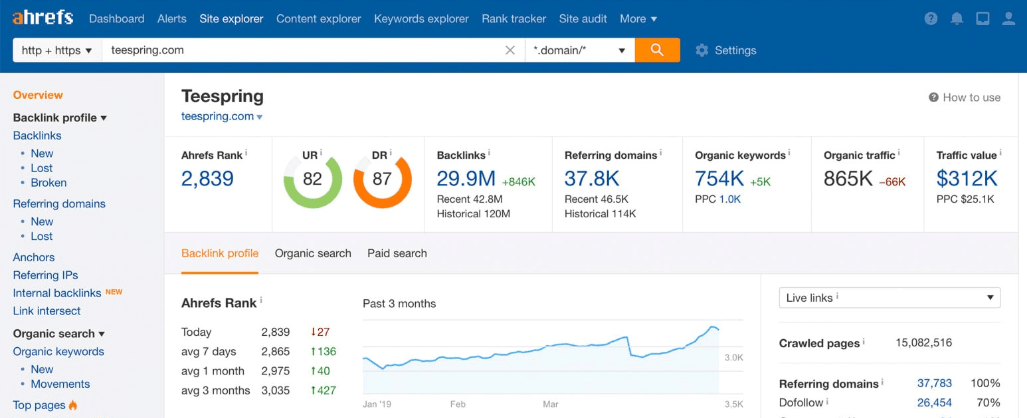Open notifications bell icon
This screenshot has width=1027, height=418.
[x=957, y=19]
